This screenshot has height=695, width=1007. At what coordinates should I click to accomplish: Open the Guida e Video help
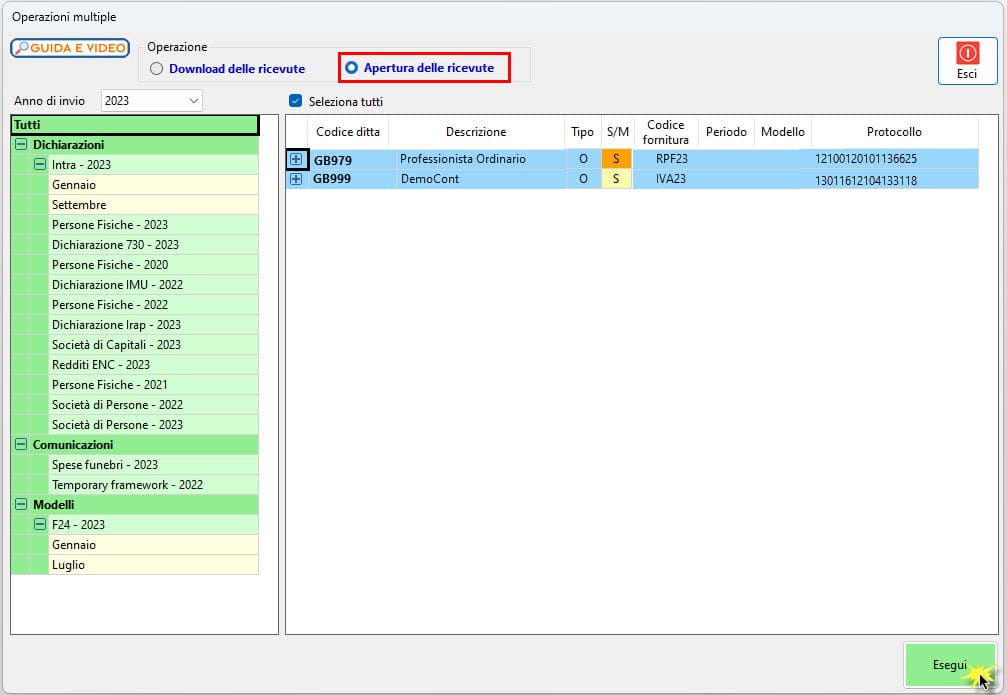(70, 48)
